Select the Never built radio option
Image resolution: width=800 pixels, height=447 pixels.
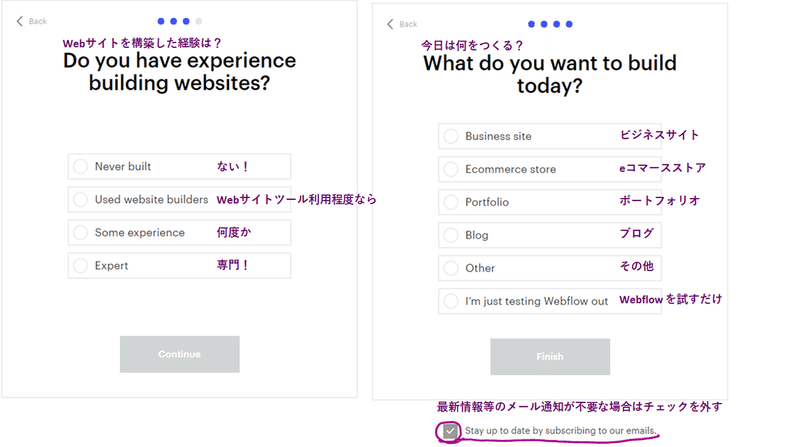point(81,166)
